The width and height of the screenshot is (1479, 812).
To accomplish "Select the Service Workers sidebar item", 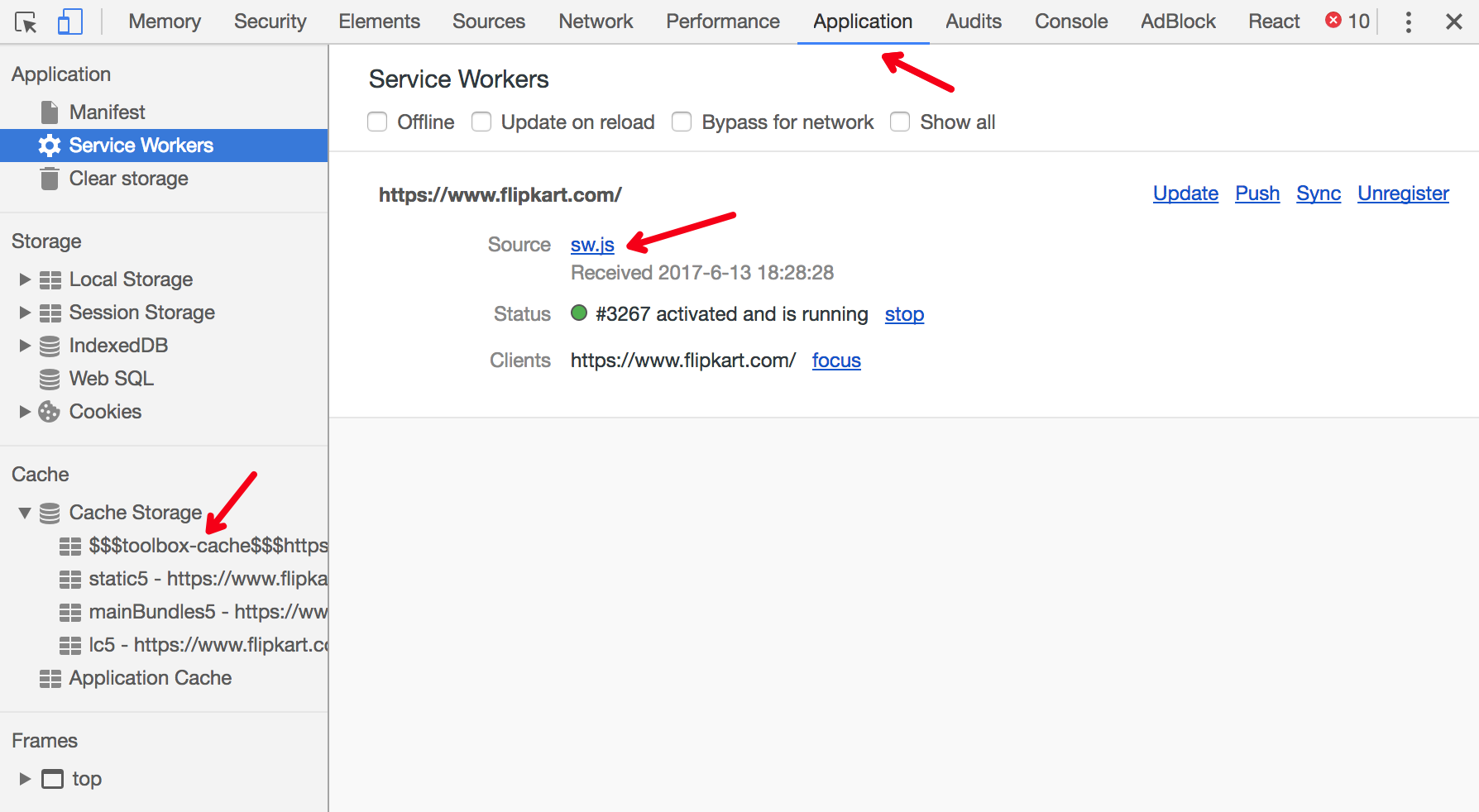I will (164, 146).
